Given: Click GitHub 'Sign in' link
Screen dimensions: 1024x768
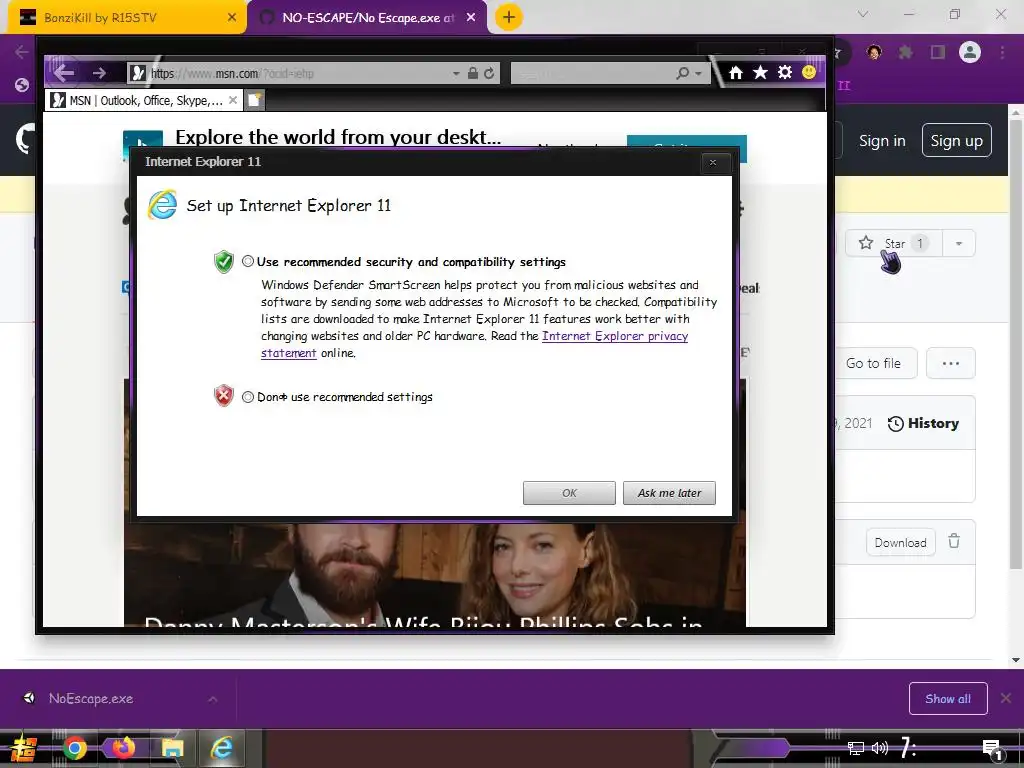Looking at the screenshot, I should tap(882, 140).
